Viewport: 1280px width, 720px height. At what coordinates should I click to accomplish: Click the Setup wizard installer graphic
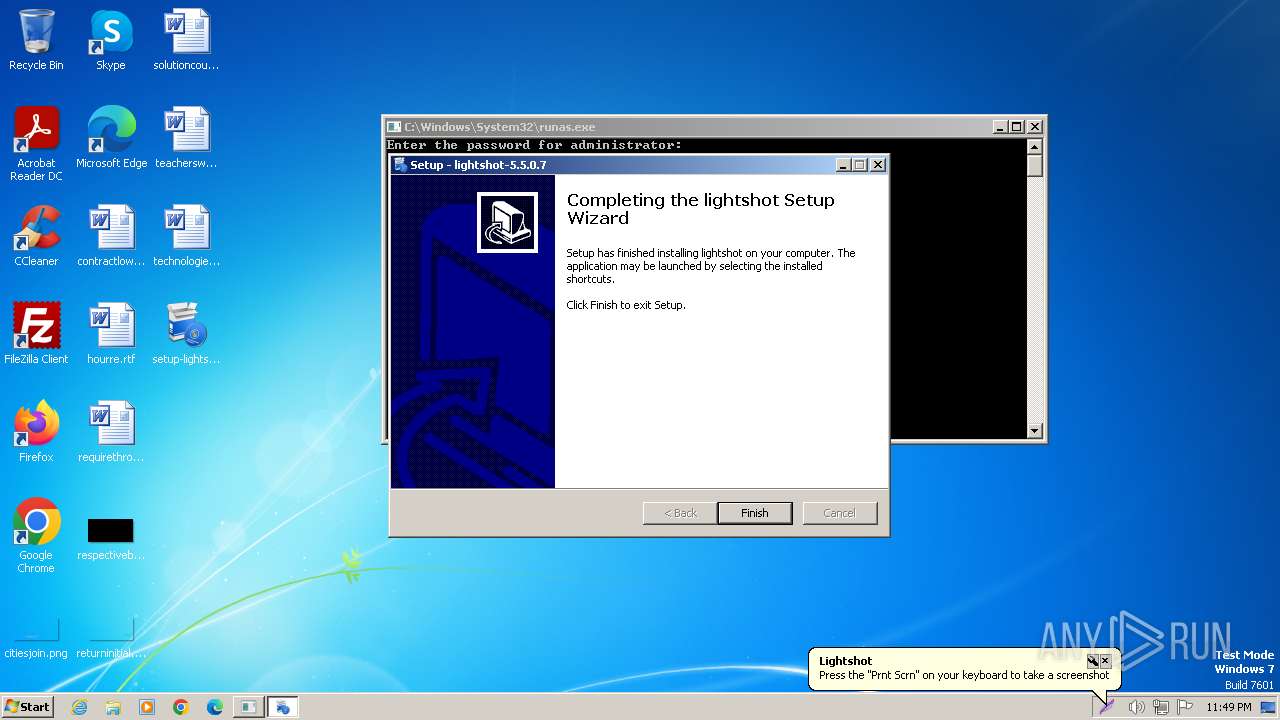click(507, 222)
